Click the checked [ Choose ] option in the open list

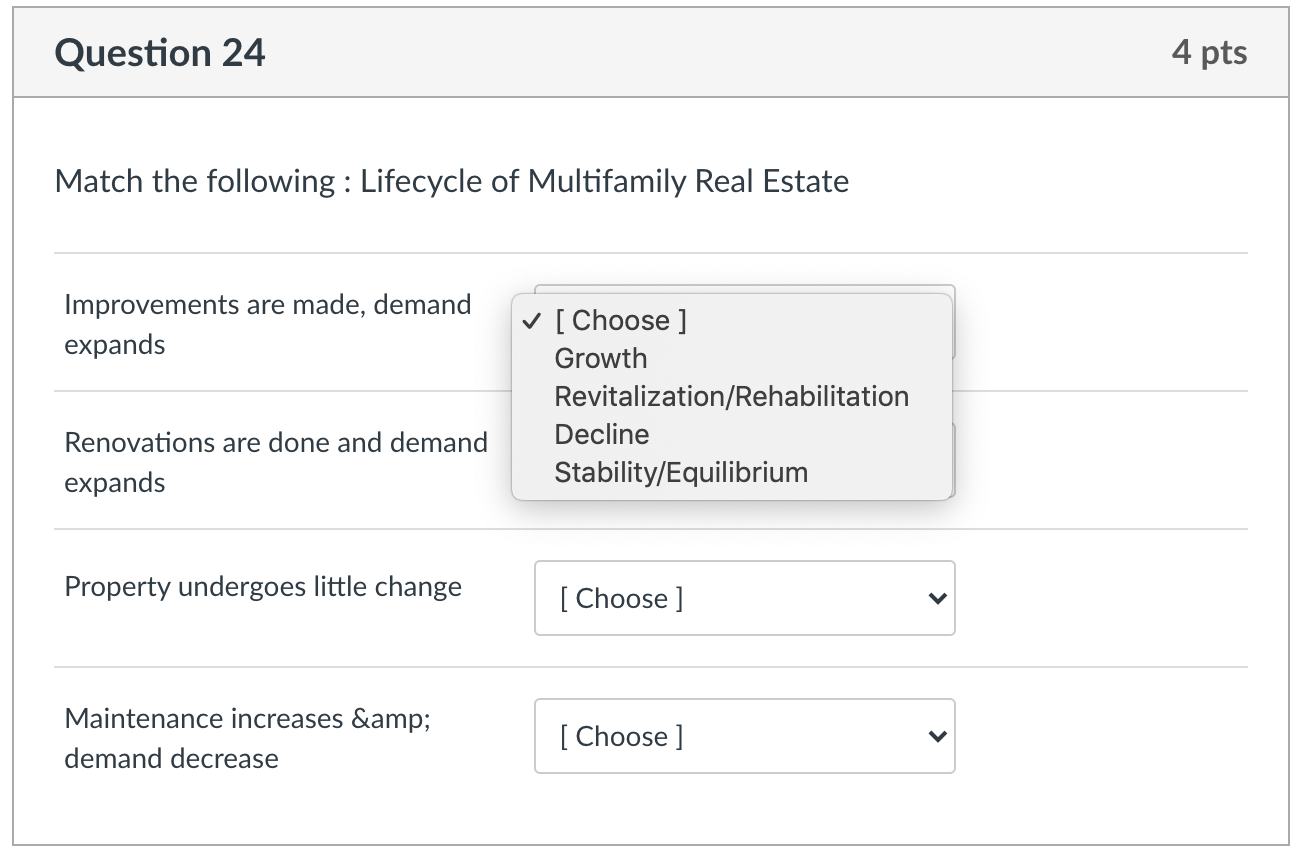click(x=621, y=320)
